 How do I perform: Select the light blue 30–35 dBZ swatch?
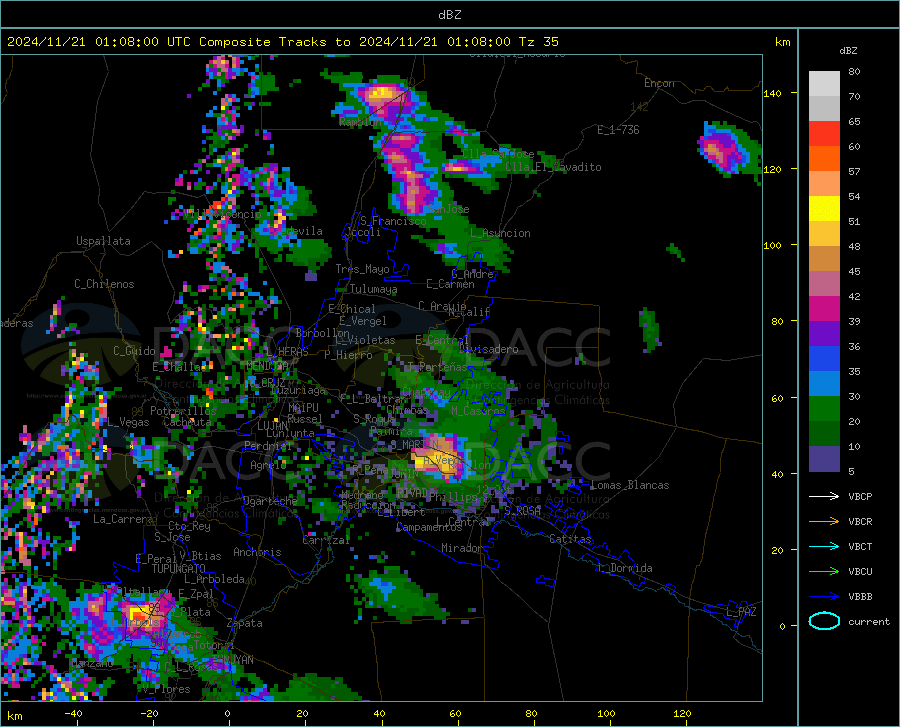(824, 384)
